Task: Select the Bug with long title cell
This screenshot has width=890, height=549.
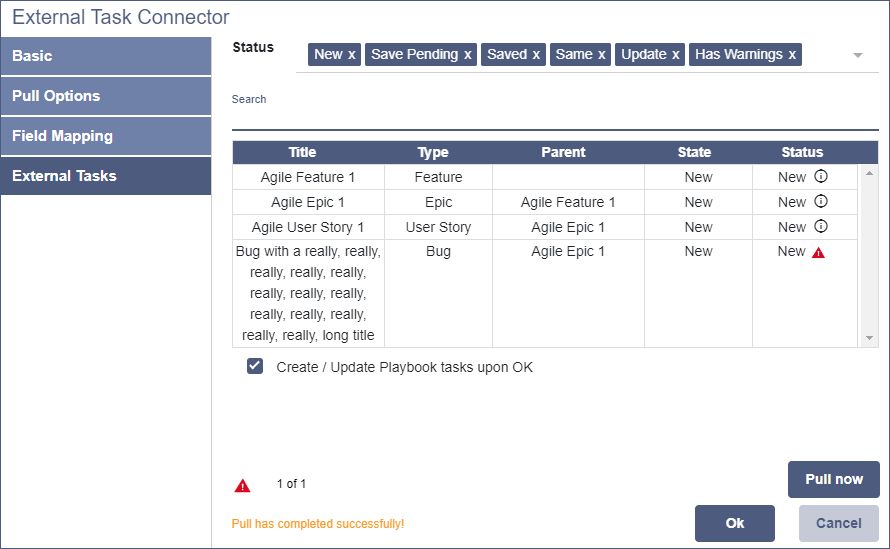Action: 308,293
